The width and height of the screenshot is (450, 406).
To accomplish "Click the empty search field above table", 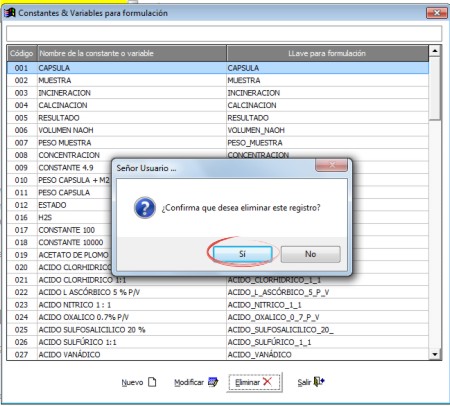I will click(x=224, y=33).
